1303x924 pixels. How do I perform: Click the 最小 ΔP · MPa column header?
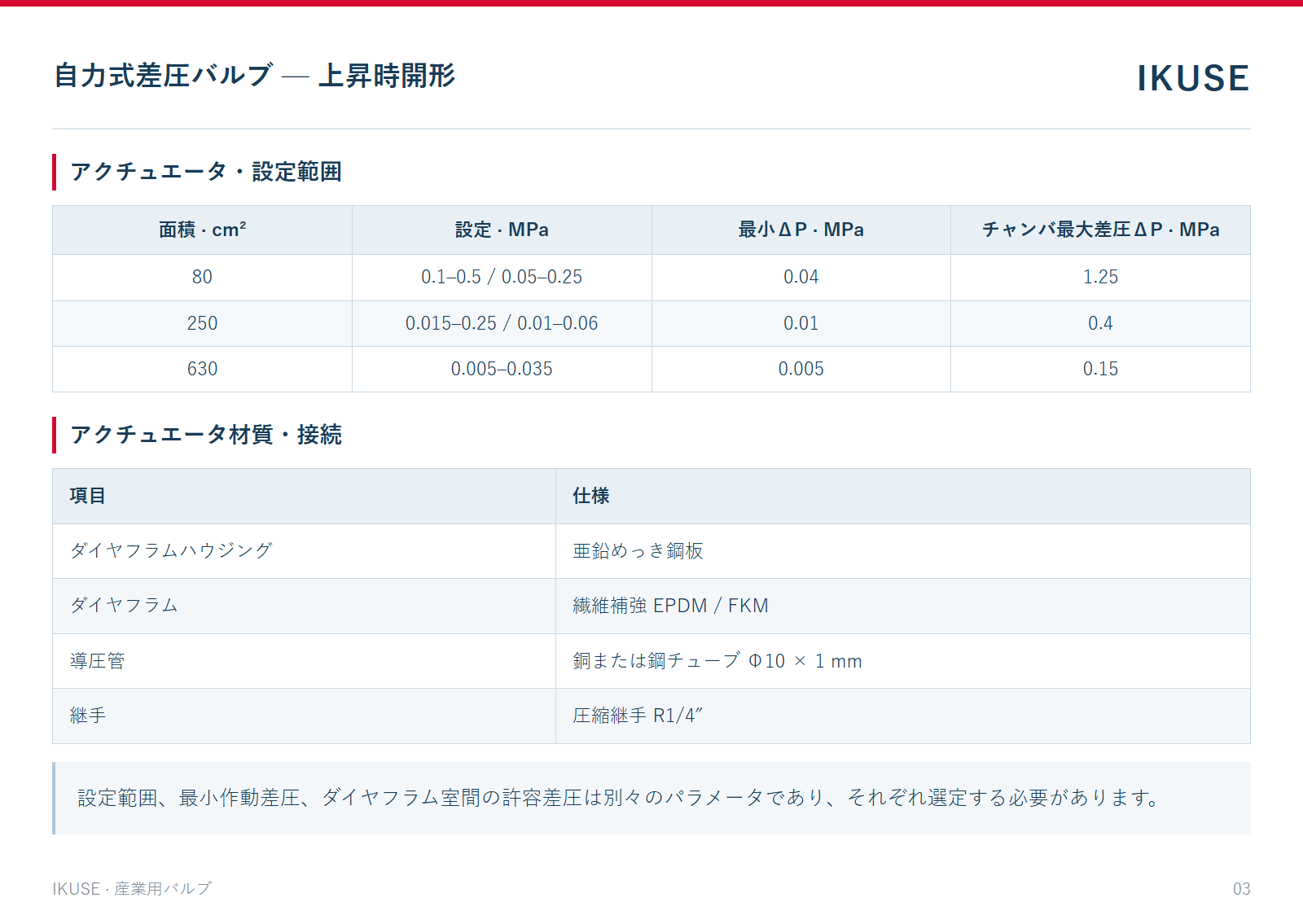801,230
